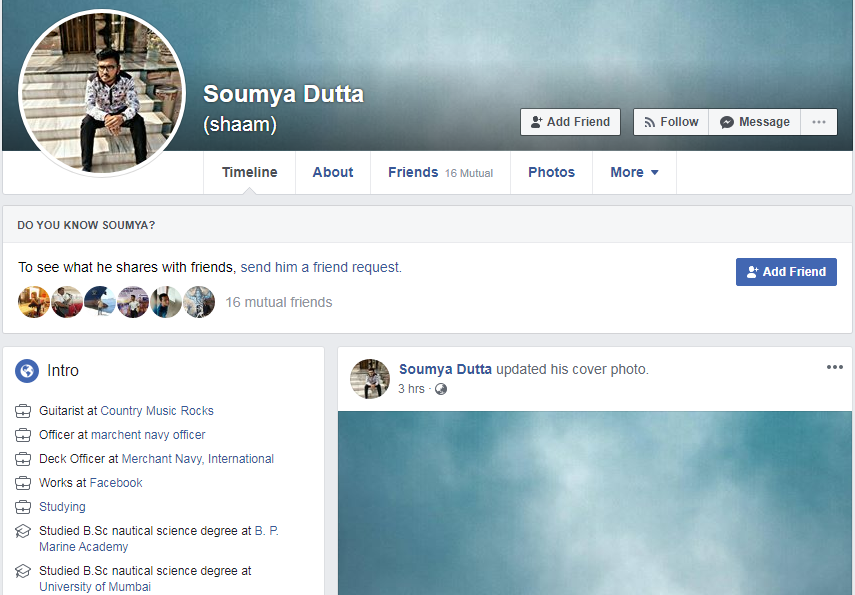Open 'Merchant Navy, International' link
855x595 pixels.
point(198,459)
